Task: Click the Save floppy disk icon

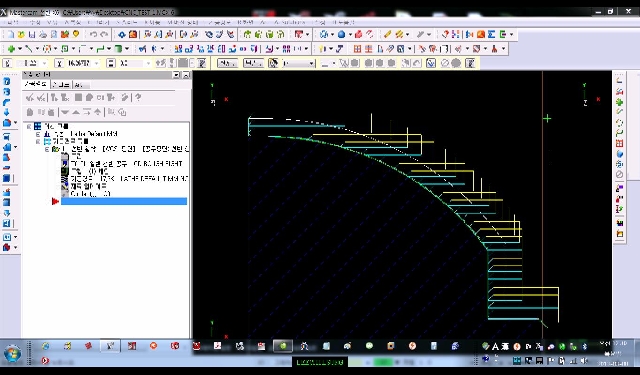Action: click(32, 35)
